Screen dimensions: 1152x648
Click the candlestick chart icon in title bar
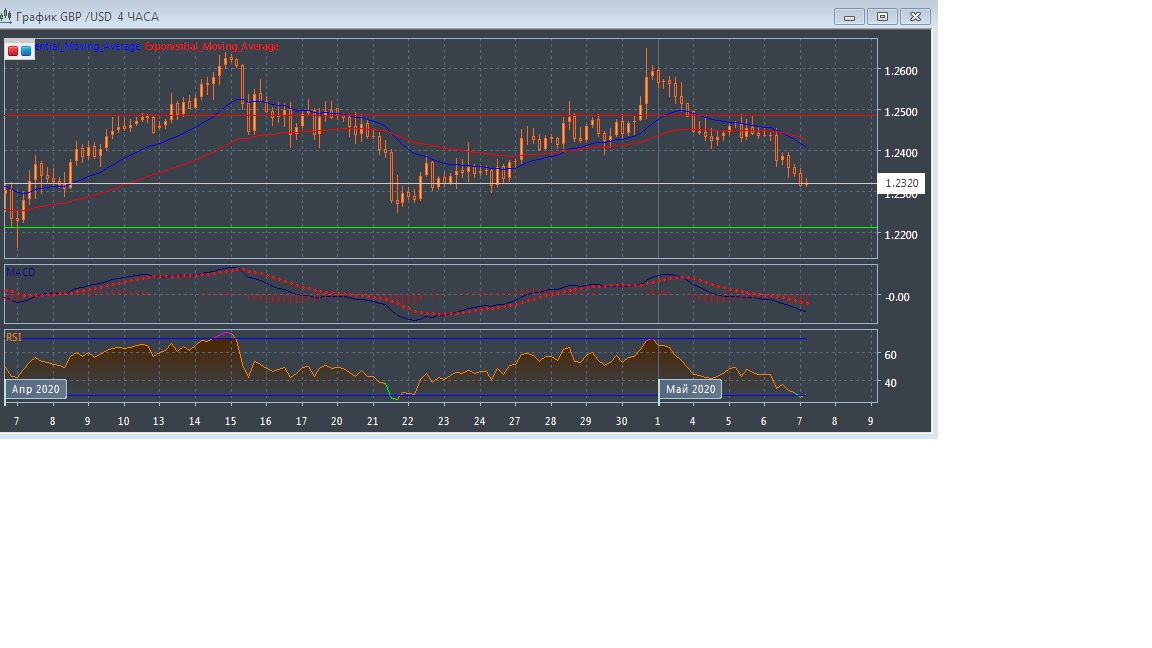click(x=8, y=17)
